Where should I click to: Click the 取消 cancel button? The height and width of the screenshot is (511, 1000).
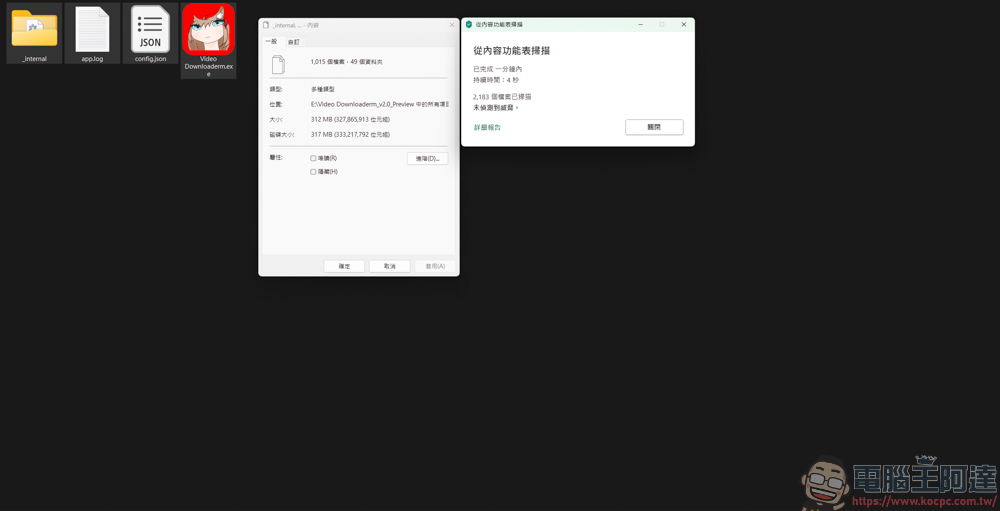390,266
